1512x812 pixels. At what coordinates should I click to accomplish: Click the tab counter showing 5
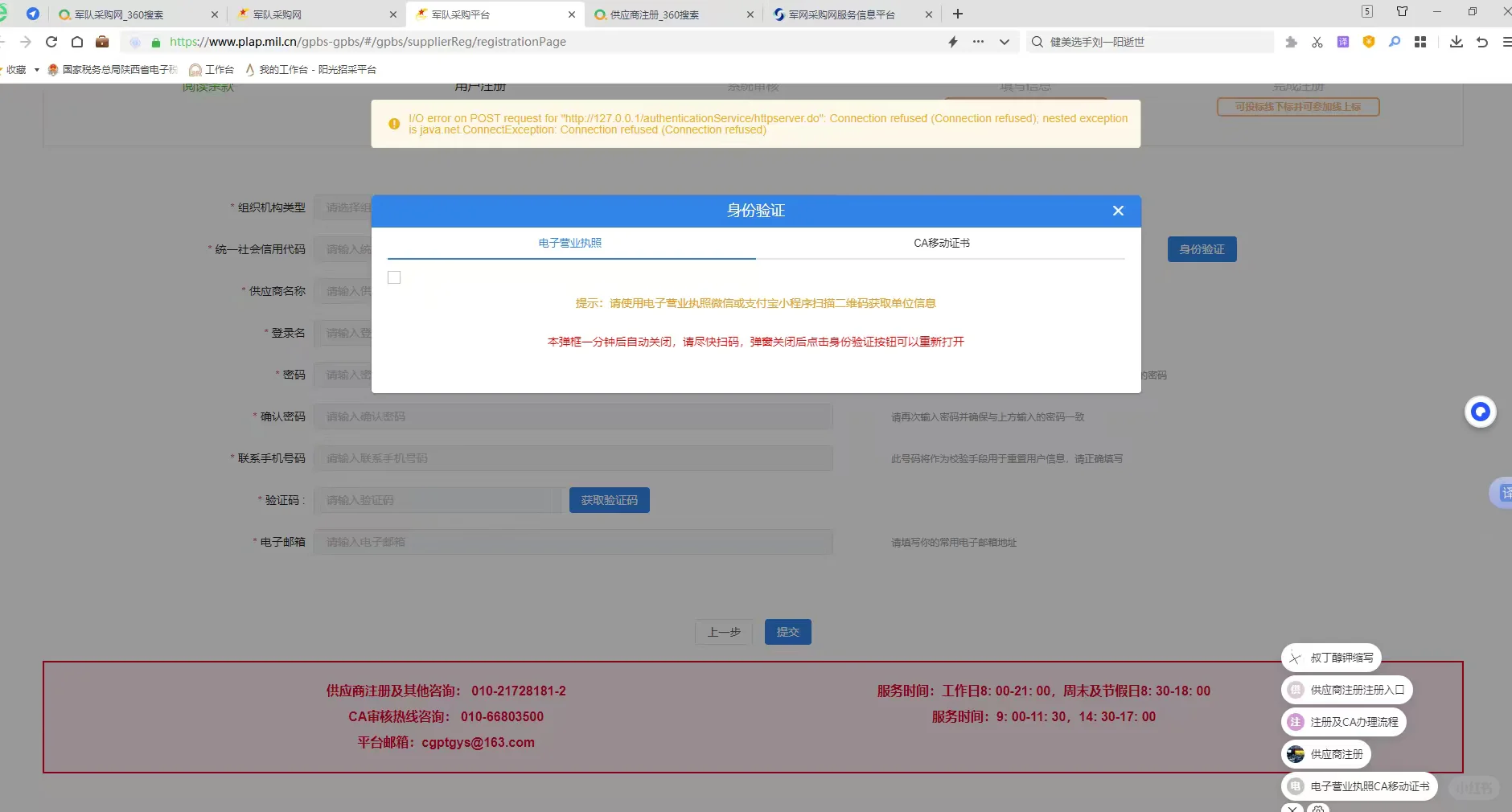tap(1367, 11)
